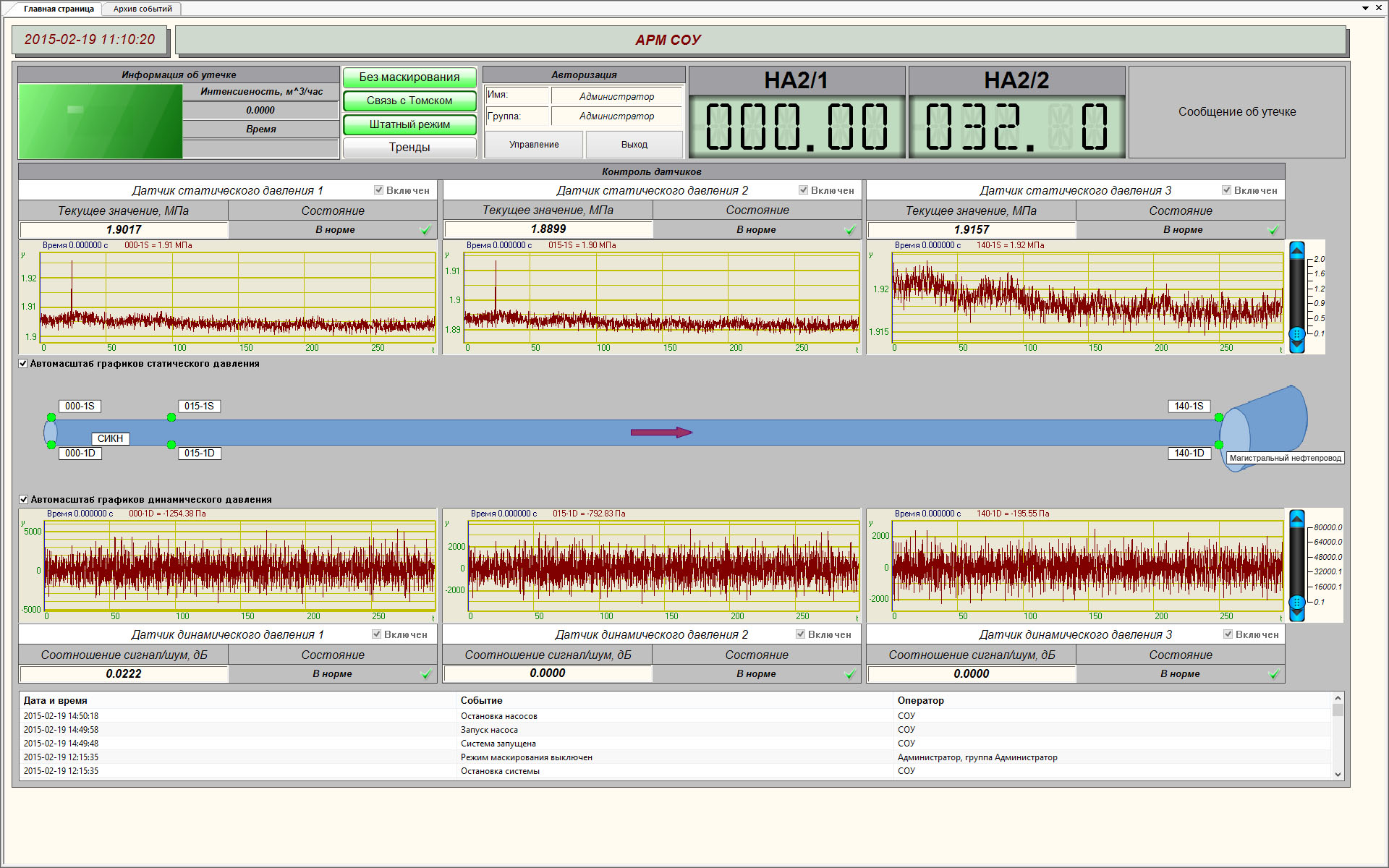
Task: Click the green leak indicator image
Action: tap(101, 122)
